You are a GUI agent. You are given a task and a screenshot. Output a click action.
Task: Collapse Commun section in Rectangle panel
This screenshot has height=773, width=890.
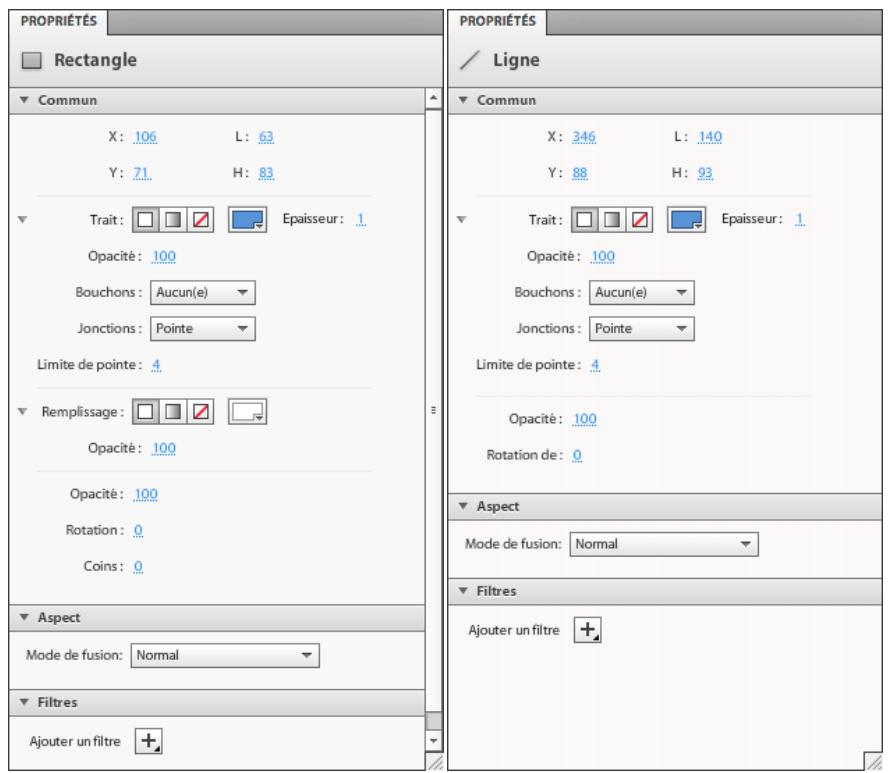[x=24, y=100]
